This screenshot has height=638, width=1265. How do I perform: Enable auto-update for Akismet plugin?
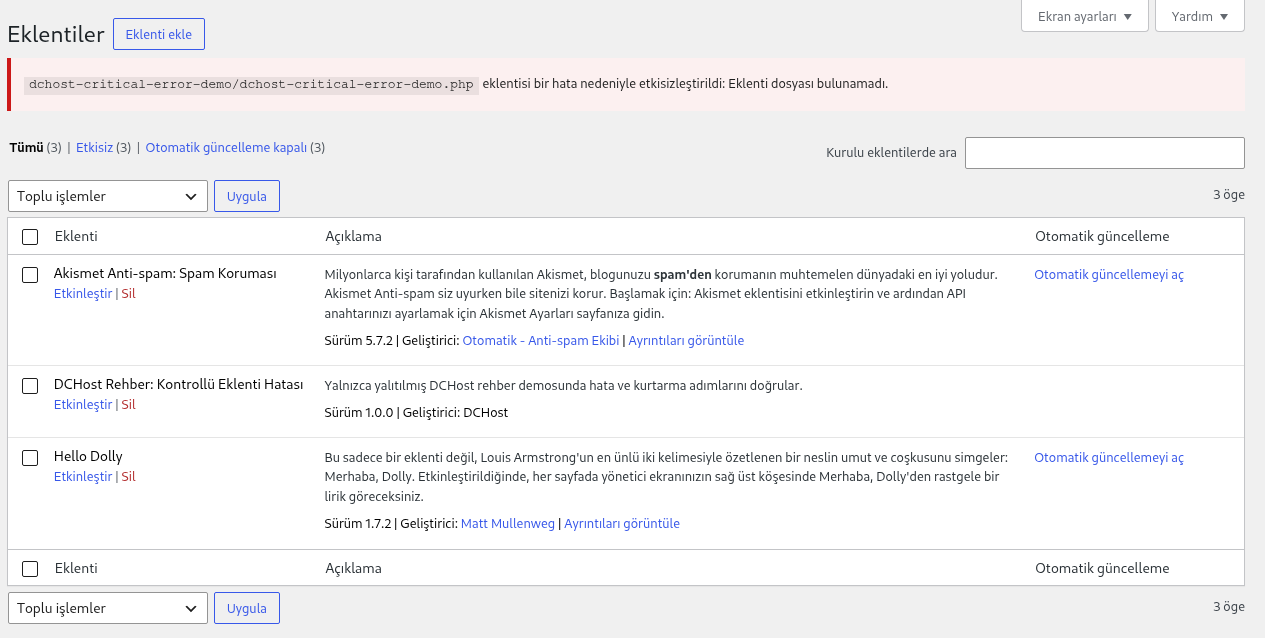coord(1109,274)
